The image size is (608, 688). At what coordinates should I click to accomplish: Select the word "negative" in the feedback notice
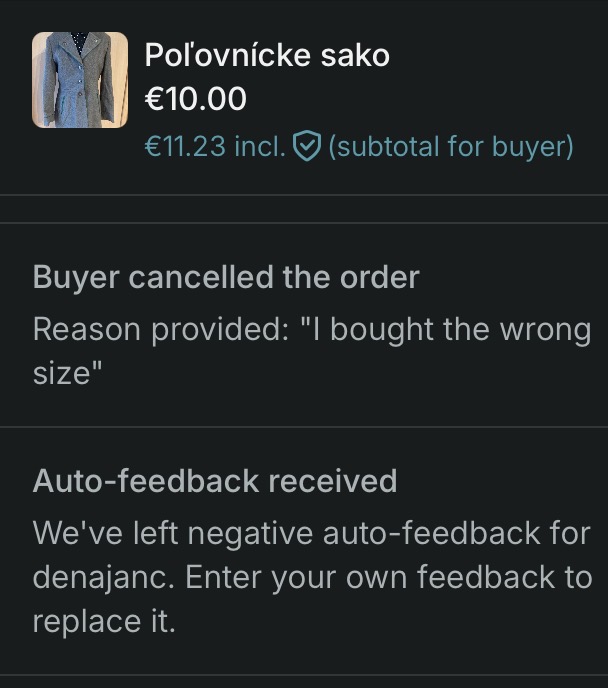(x=250, y=534)
